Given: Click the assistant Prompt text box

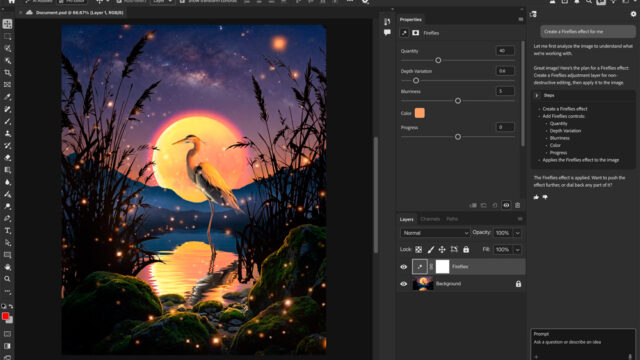Looking at the screenshot, I should coord(583,344).
